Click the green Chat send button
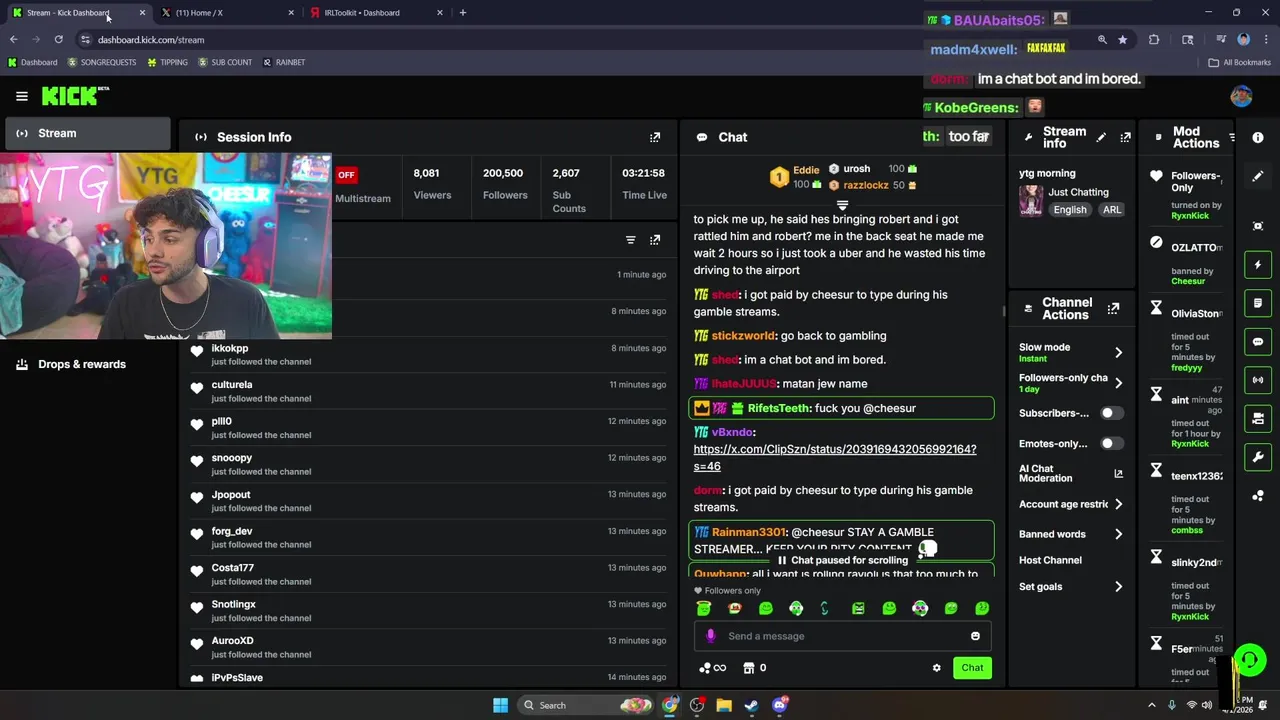1280x720 pixels. coord(972,668)
